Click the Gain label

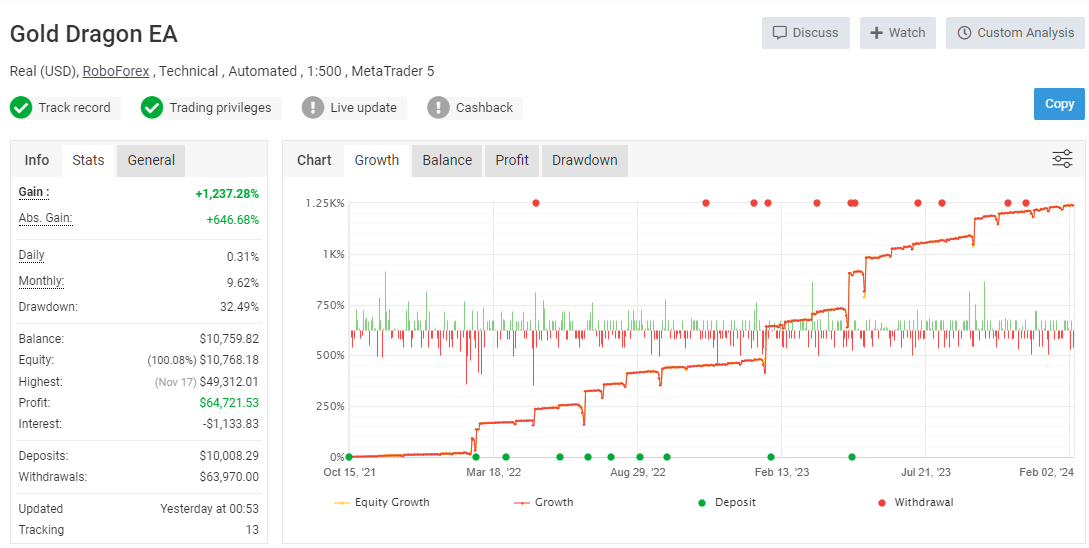pyautogui.click(x=34, y=192)
